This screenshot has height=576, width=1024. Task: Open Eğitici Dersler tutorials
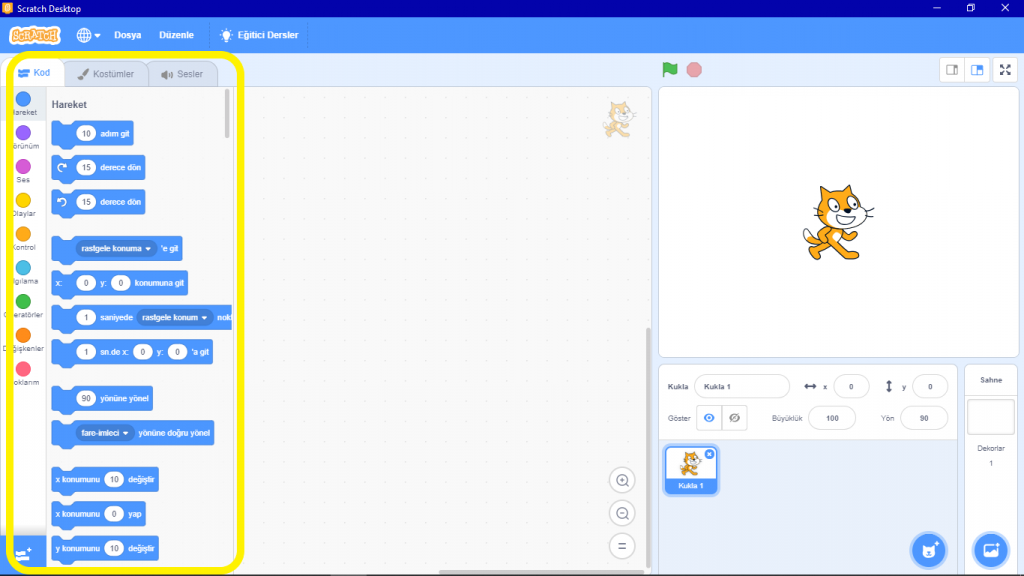tap(259, 35)
